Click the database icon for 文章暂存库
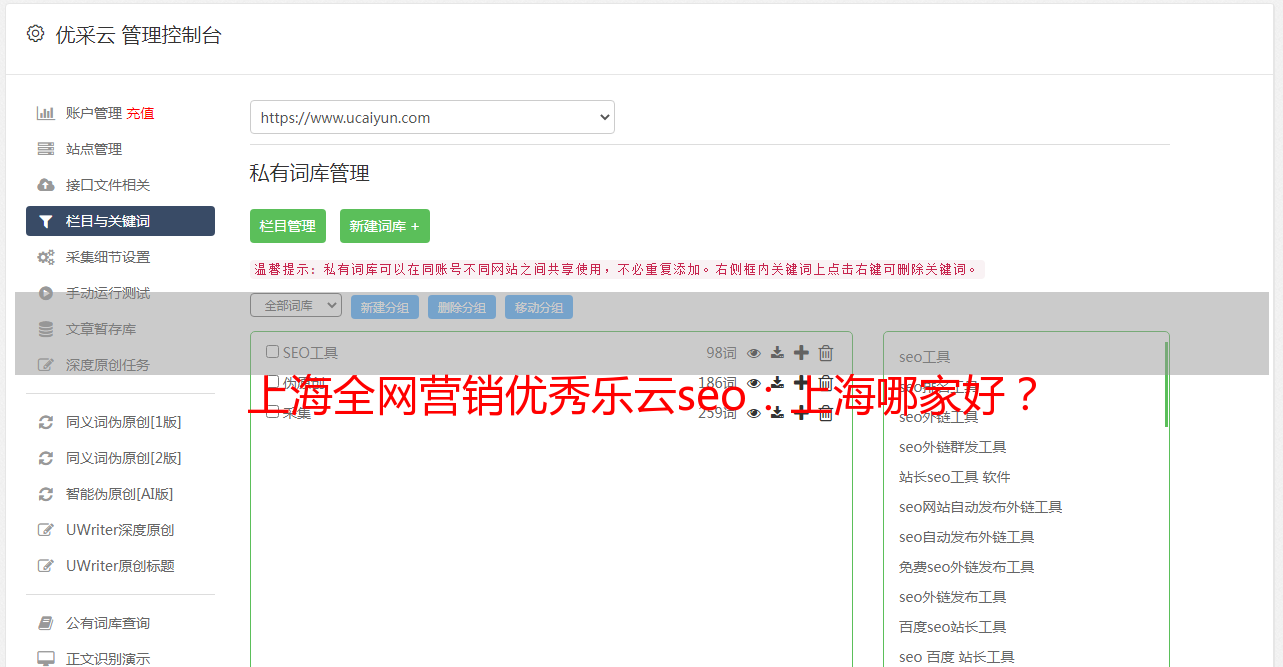The image size is (1283, 667). pyautogui.click(x=45, y=329)
